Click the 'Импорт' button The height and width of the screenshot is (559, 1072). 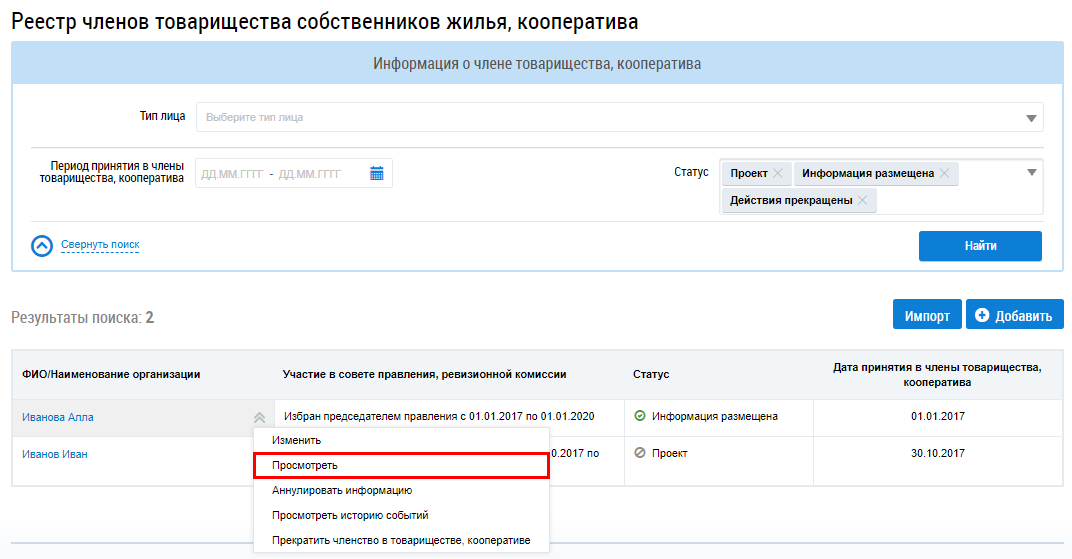(x=927, y=314)
